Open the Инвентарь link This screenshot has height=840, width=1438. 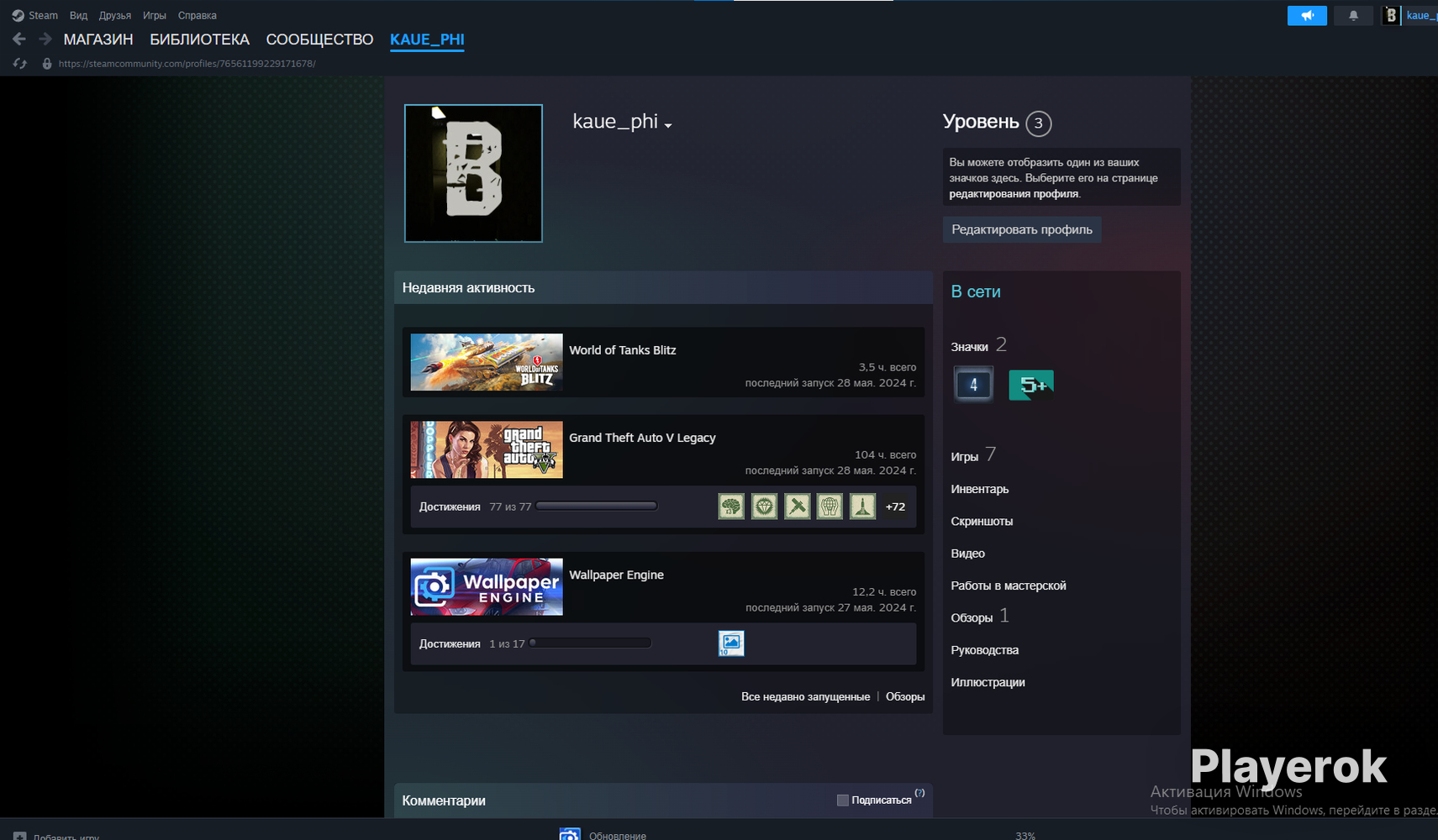(x=980, y=489)
